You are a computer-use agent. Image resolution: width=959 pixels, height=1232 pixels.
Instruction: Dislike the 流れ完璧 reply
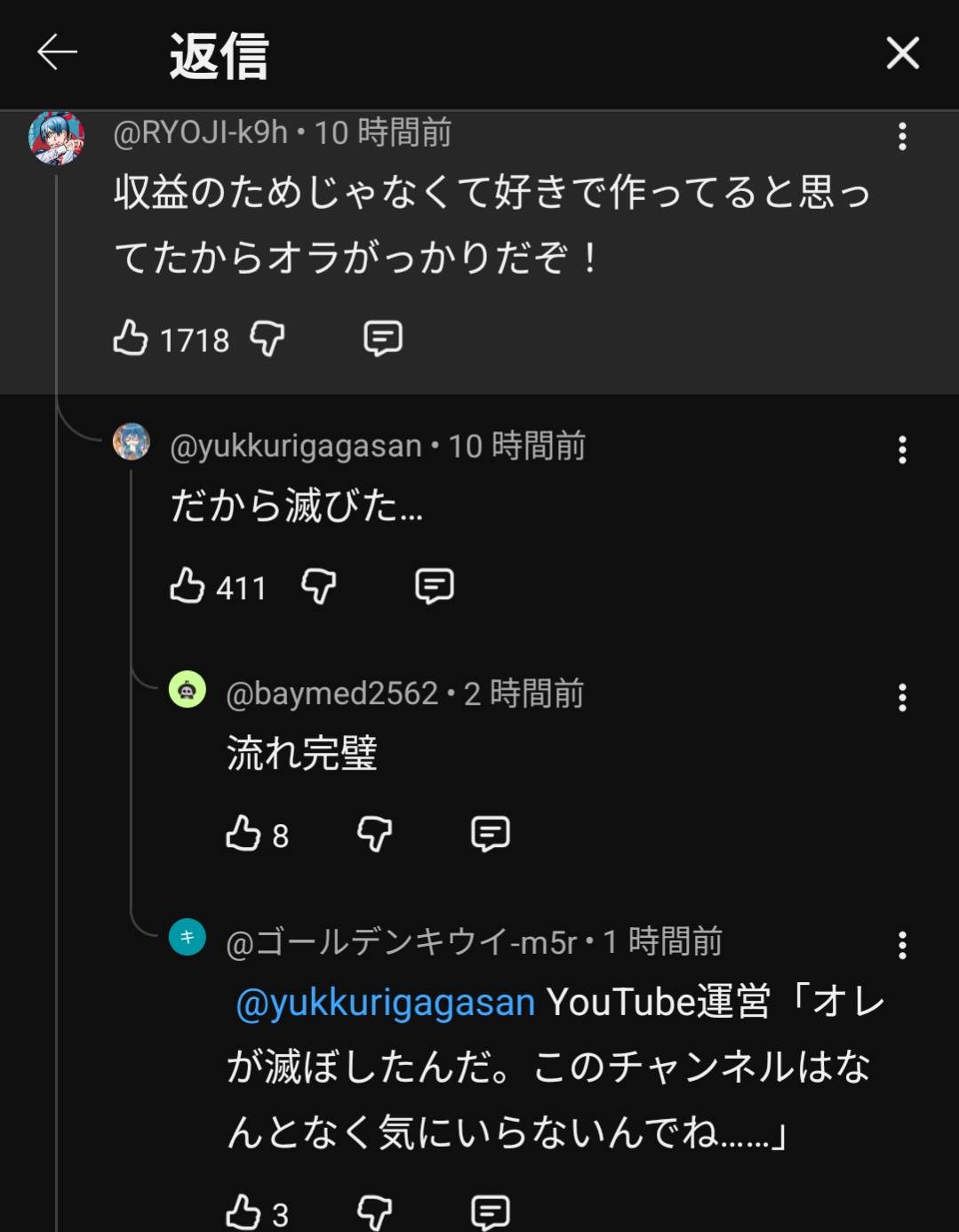(374, 834)
